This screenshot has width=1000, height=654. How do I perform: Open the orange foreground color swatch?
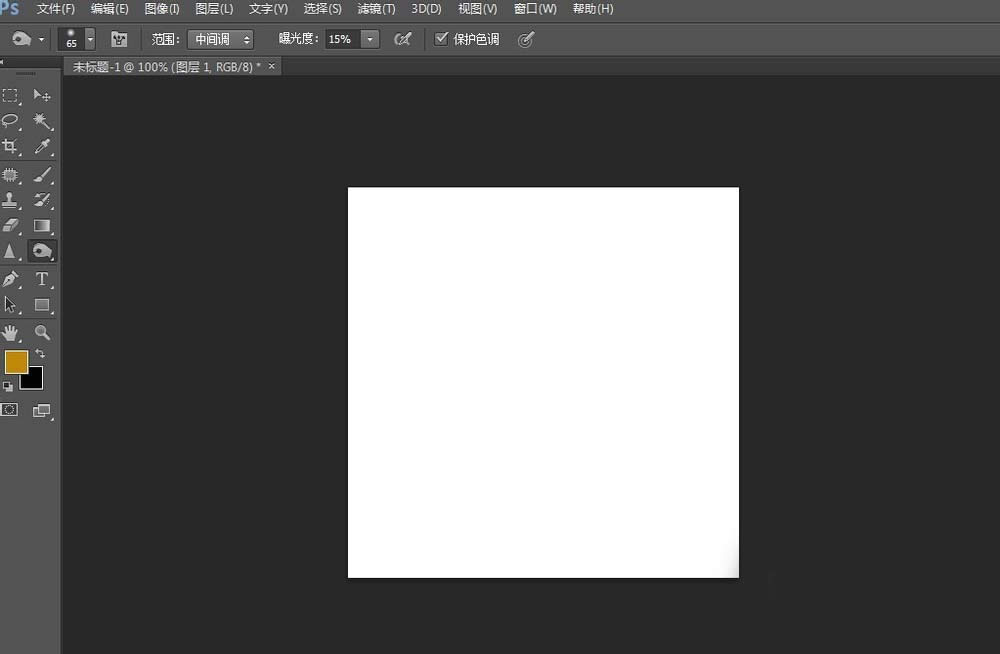pos(16,362)
